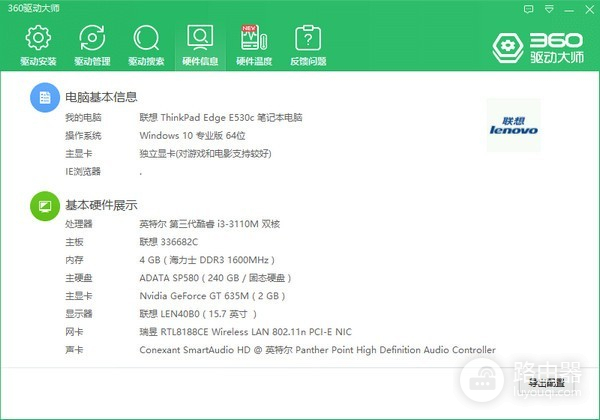
Task: Click the 4 GB 海力士 DDR3 1600MHz value
Action: pos(207,260)
